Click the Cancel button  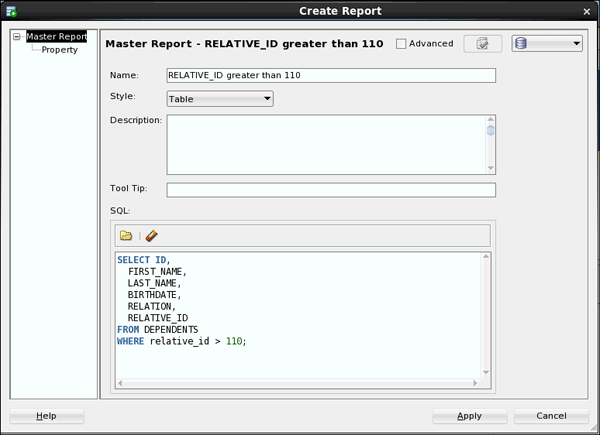click(551, 416)
